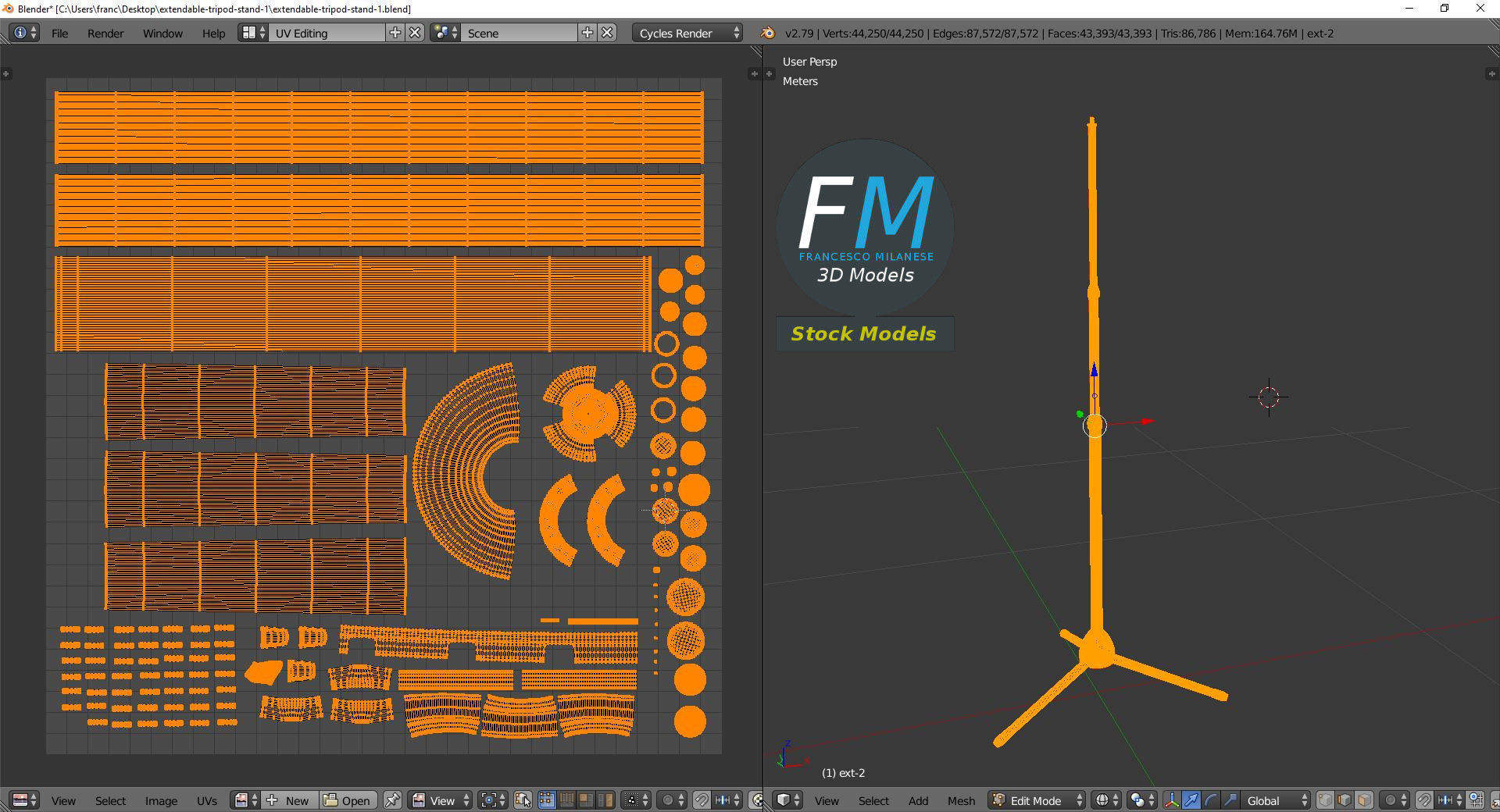1500x812 pixels.
Task: Select UV face selection mode
Action: pos(585,800)
